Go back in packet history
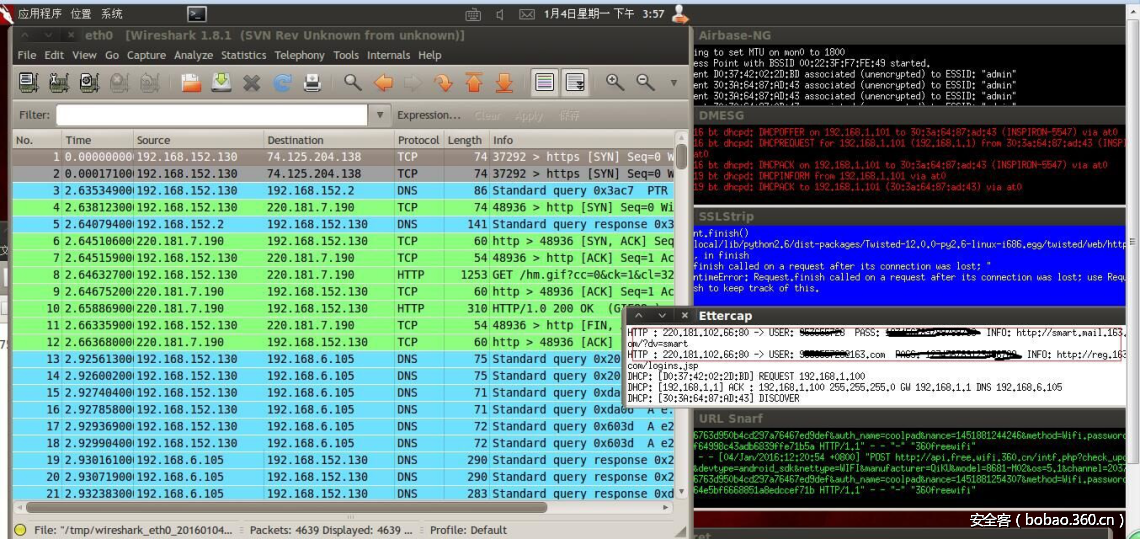The image size is (1140, 539). 383,83
